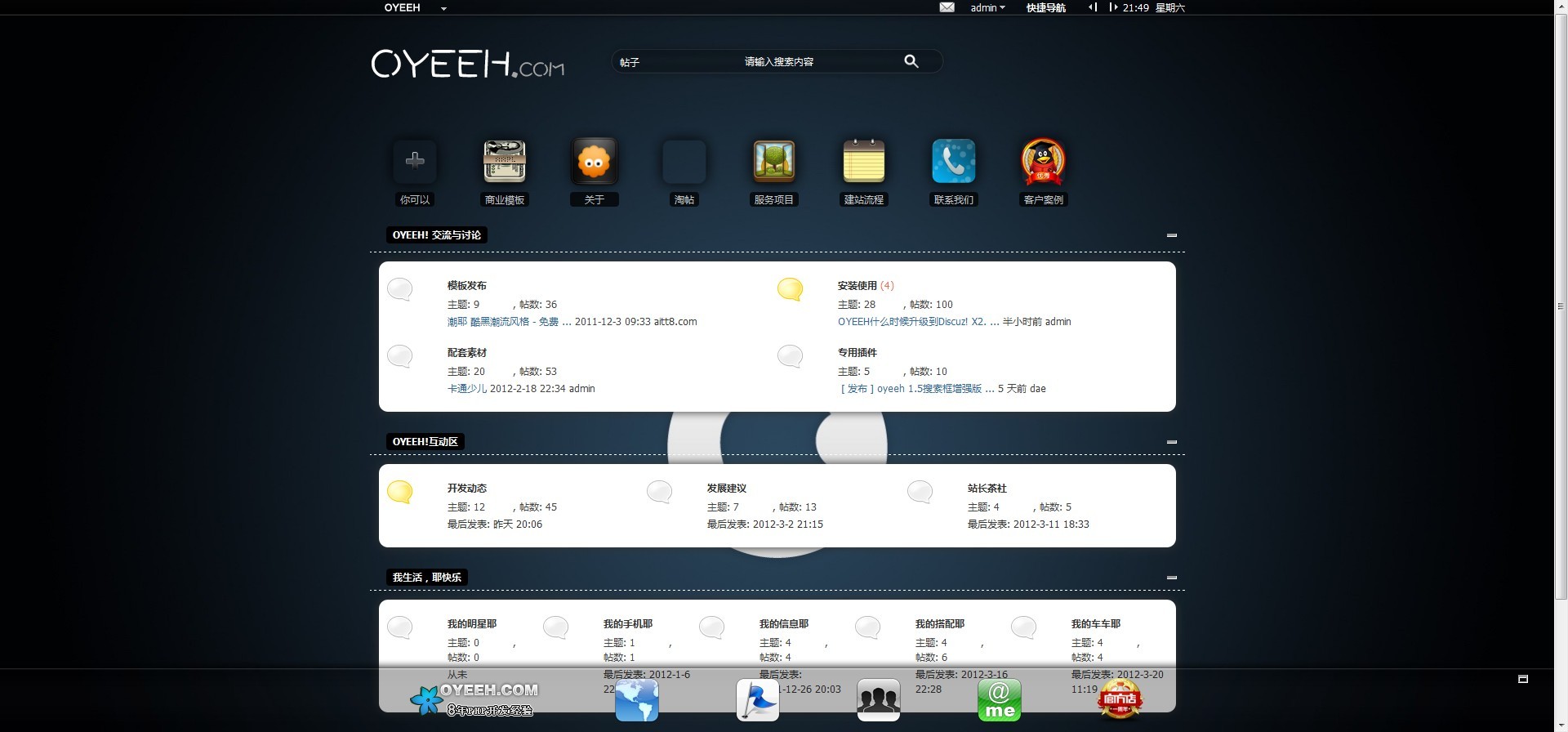1568x732 pixels.
Task: Collapse the OYEEH! 交流与讨论 section
Action: (1172, 235)
